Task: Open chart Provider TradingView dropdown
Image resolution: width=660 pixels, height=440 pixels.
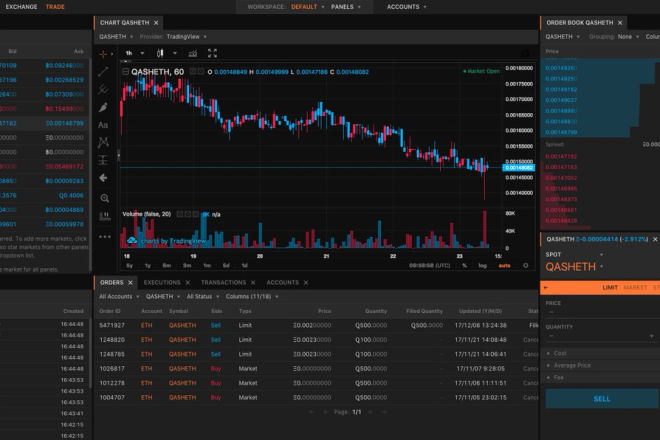Action: 186,37
